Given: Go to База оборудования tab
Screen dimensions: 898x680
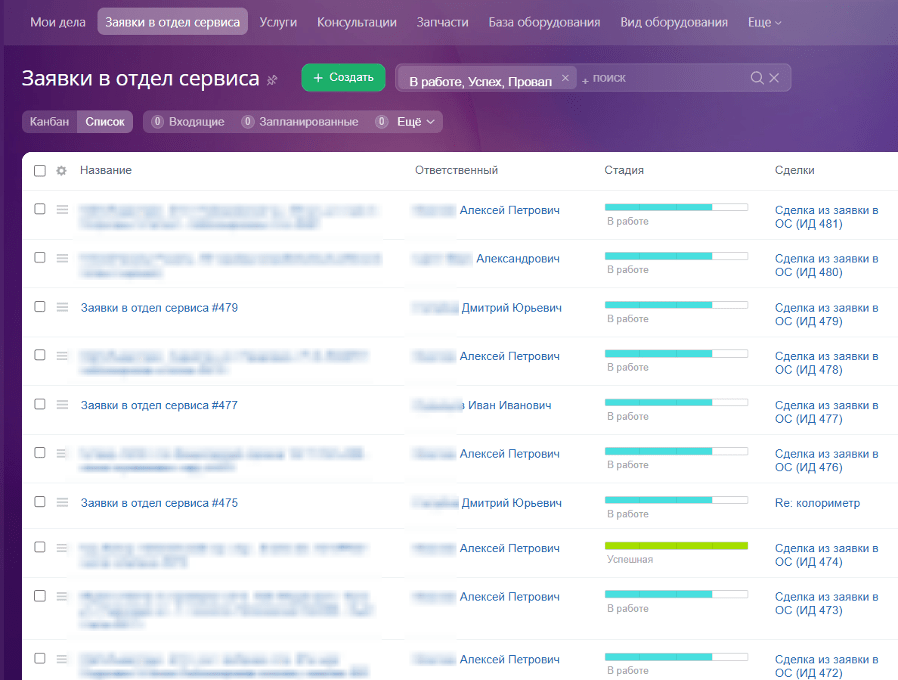Looking at the screenshot, I should [x=544, y=22].
